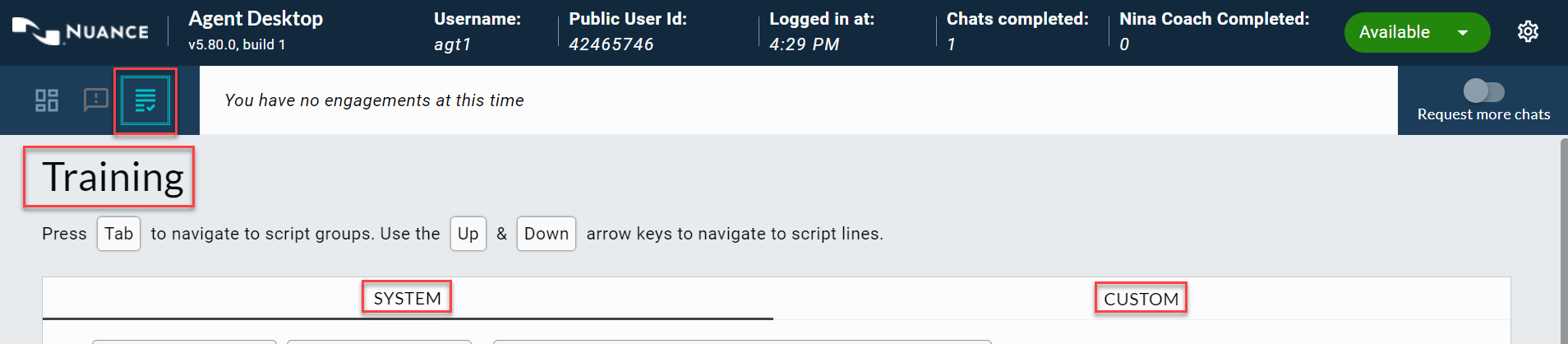Click the Nuance logo
Image resolution: width=1568 pixels, height=344 pixels.
tap(81, 31)
